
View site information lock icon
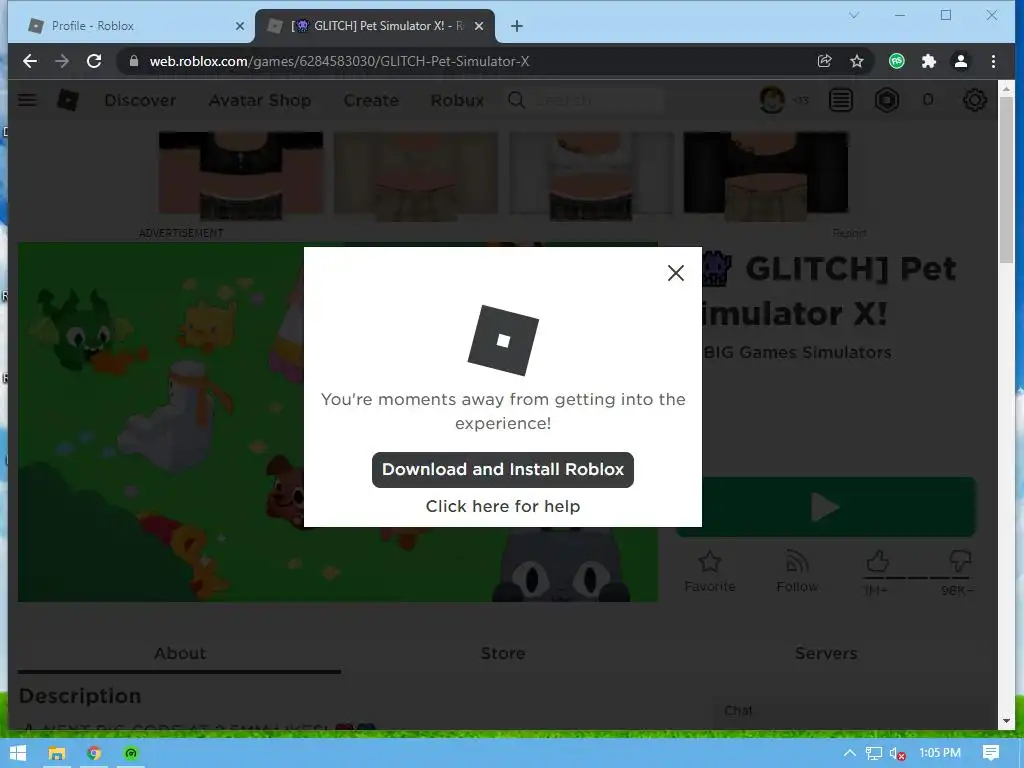pos(134,61)
